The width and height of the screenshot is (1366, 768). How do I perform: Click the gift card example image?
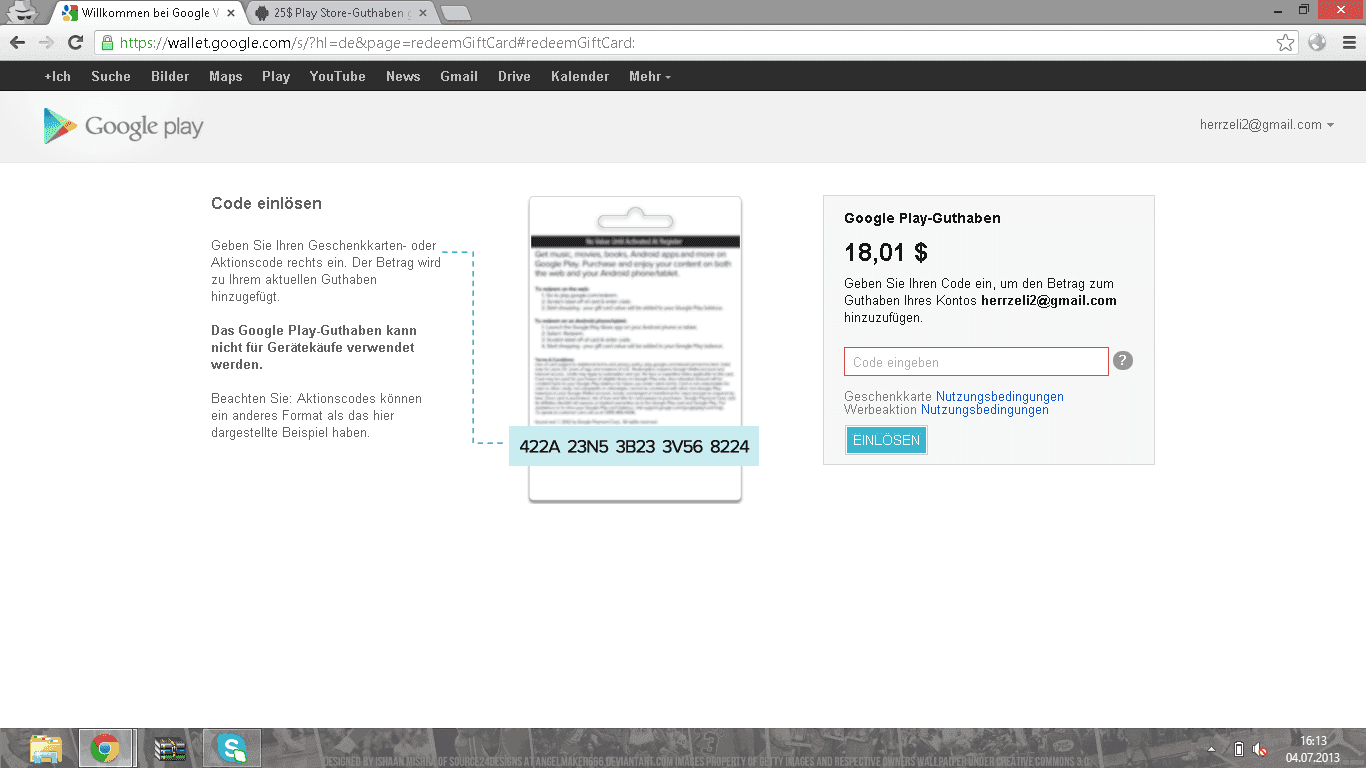pos(635,349)
